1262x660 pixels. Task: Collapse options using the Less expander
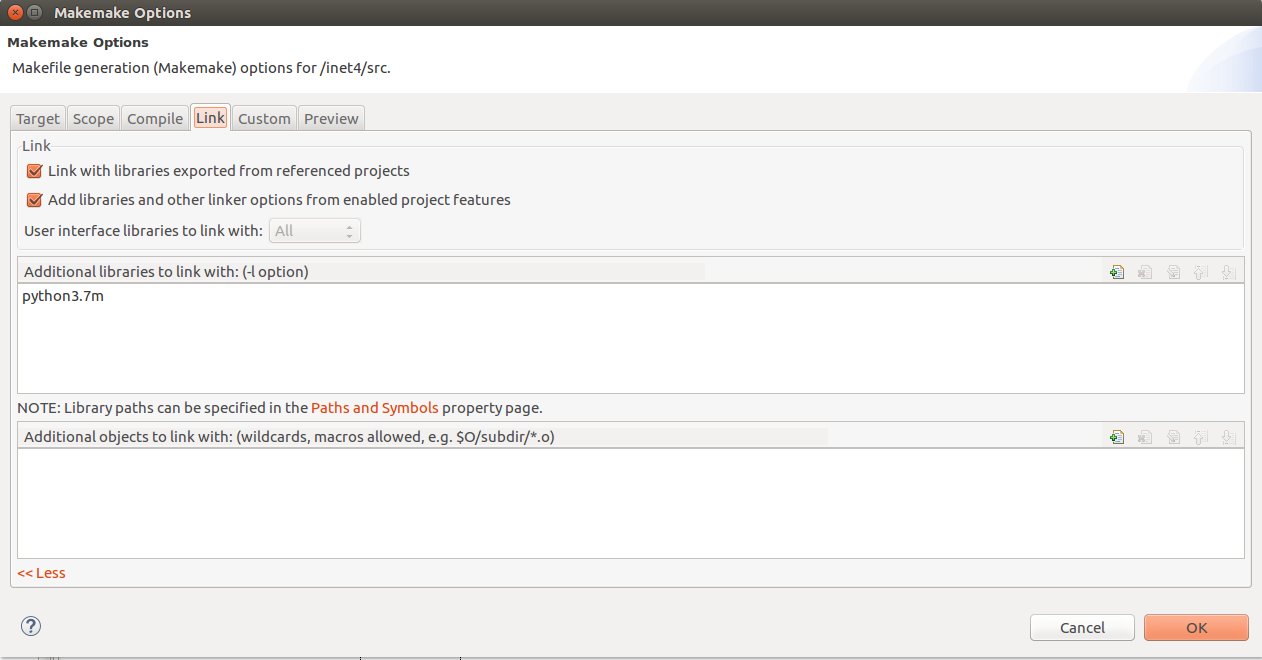click(41, 572)
